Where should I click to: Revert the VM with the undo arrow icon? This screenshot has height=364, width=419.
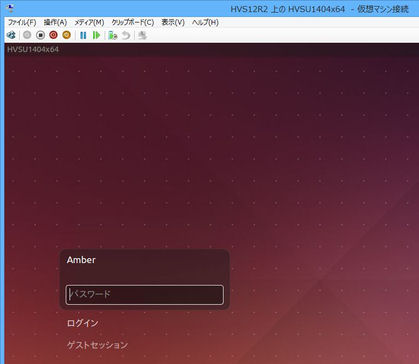point(126,35)
